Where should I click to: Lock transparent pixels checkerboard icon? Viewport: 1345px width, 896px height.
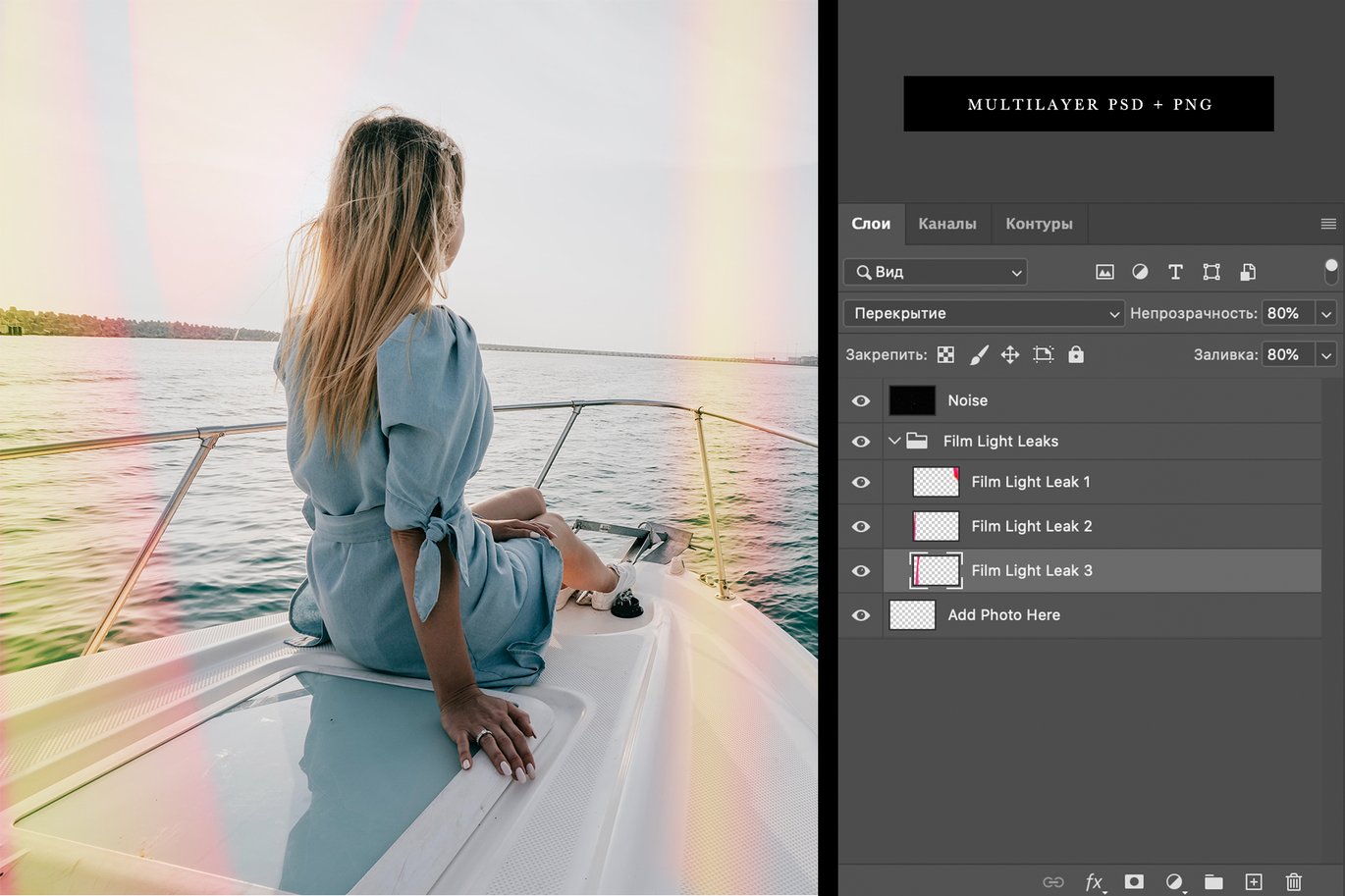coord(945,354)
